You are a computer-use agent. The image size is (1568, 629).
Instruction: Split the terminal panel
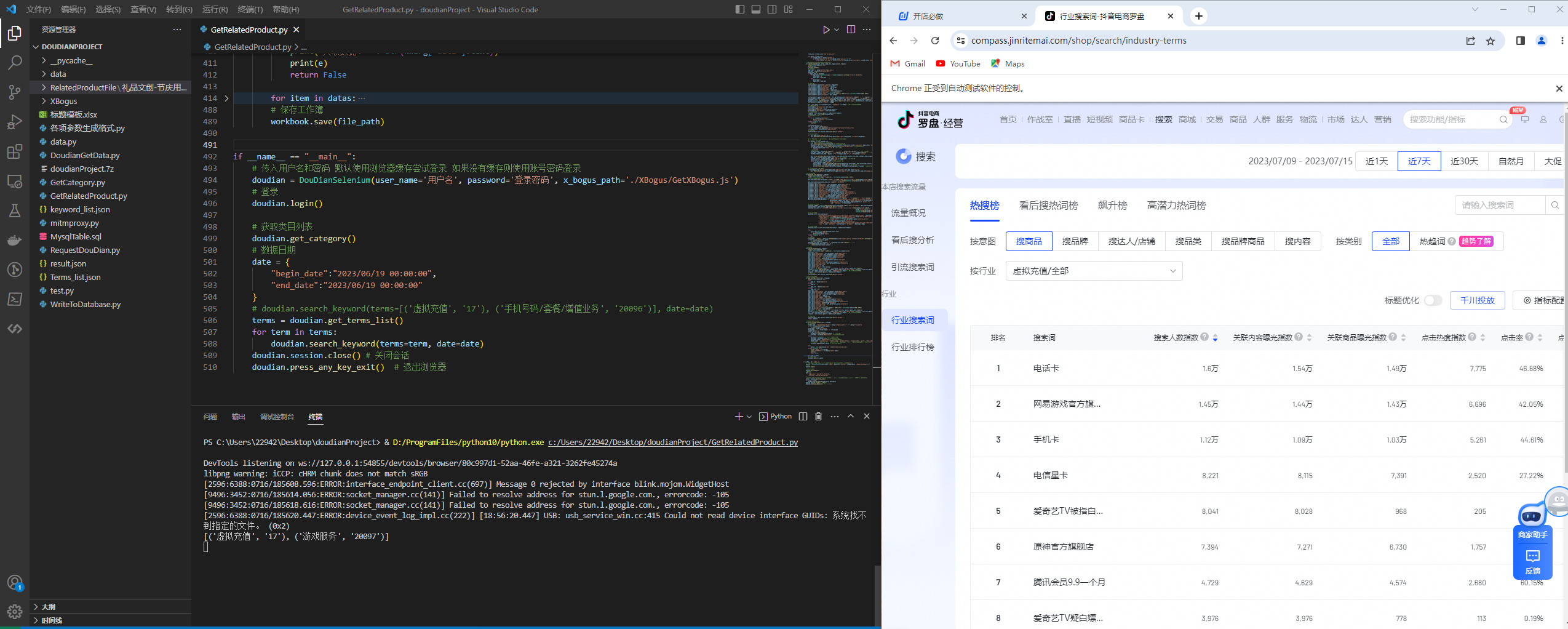(803, 417)
